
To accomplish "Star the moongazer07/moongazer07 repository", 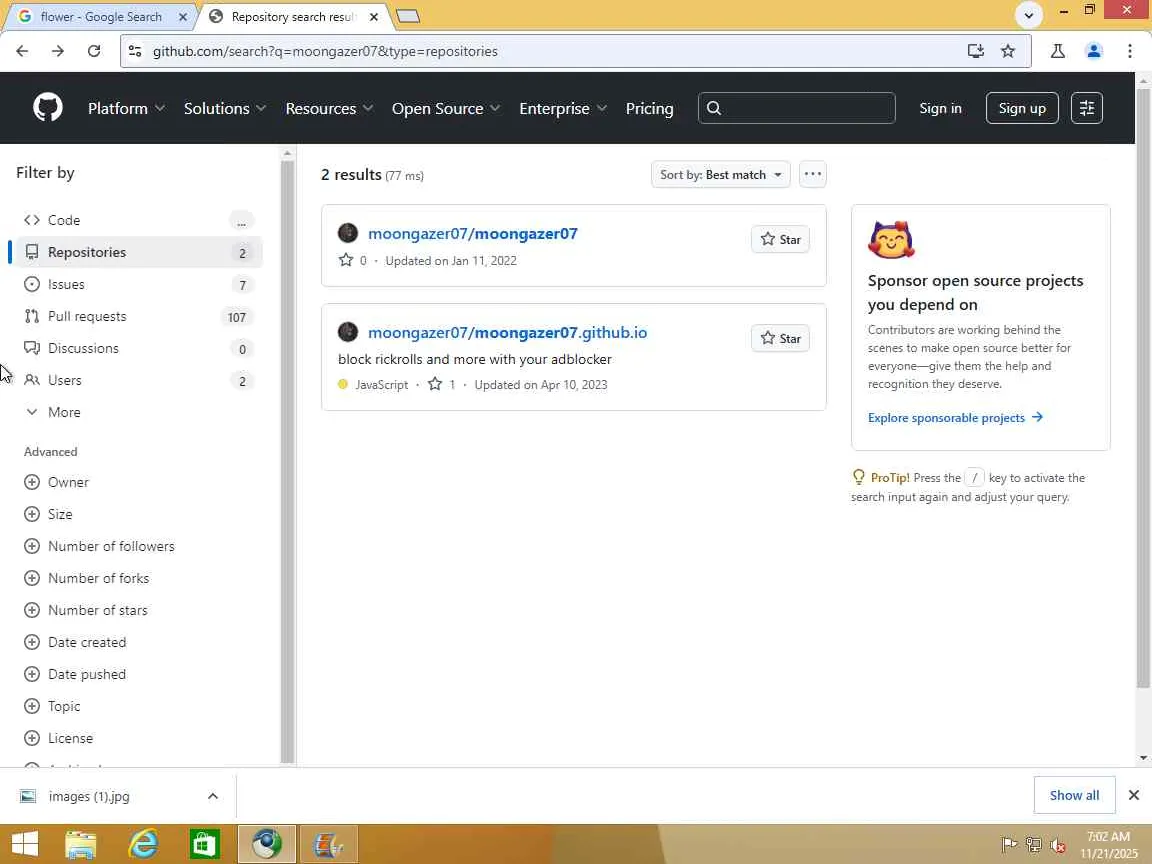I will (780, 240).
